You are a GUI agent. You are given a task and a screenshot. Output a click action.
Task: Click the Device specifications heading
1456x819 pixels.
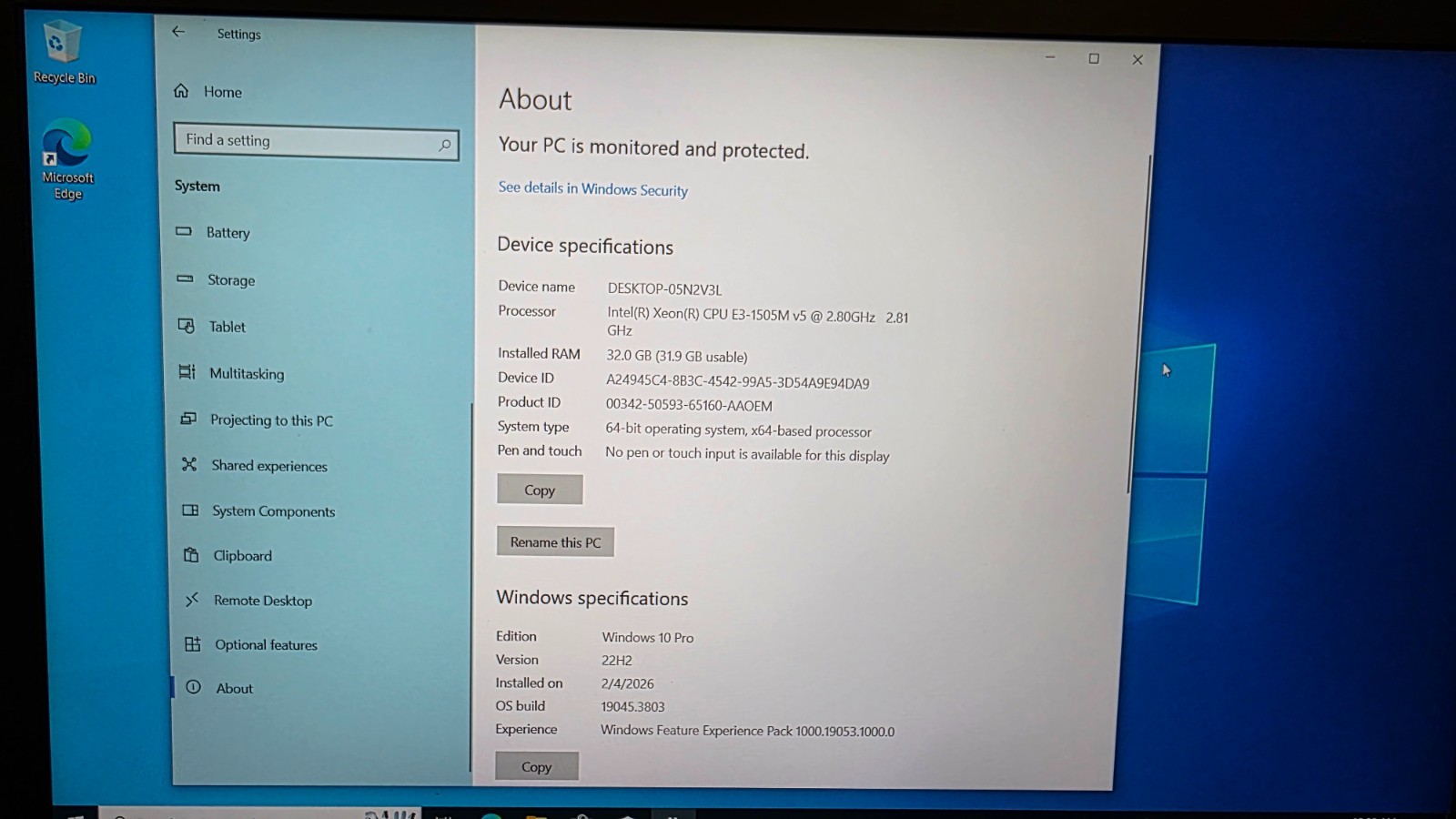[x=585, y=246]
